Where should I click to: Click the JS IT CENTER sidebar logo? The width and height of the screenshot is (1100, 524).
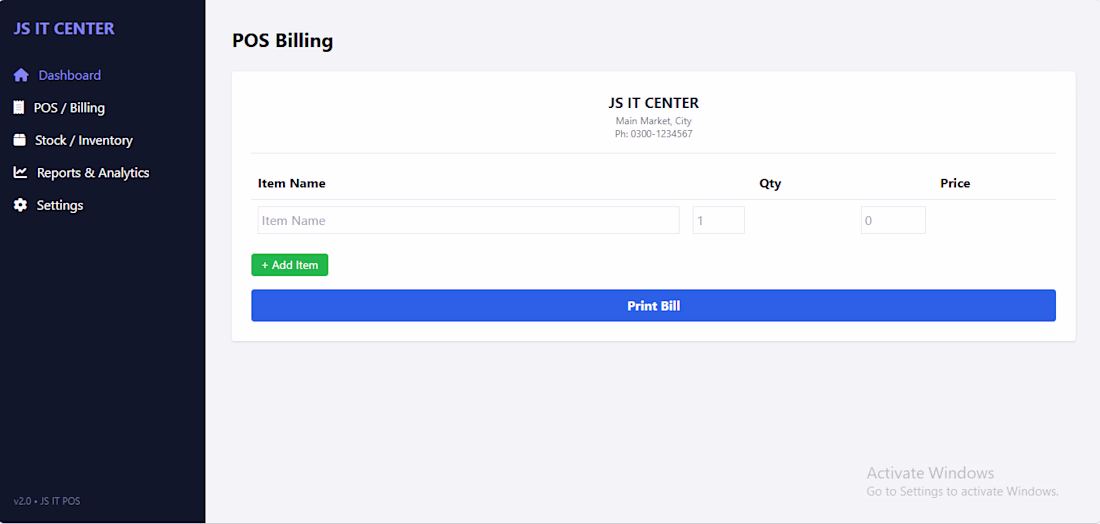click(64, 29)
